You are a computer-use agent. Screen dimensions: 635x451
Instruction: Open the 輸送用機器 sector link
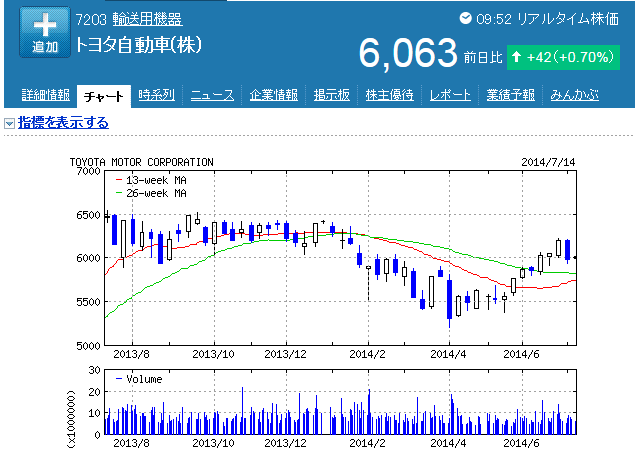(147, 19)
